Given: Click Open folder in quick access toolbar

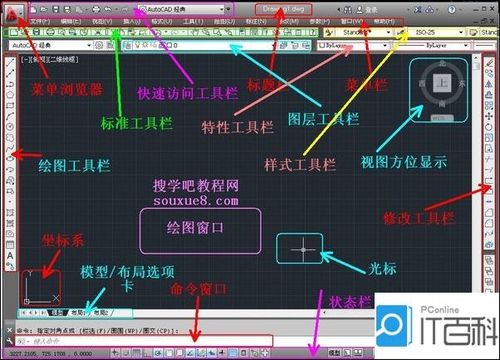Looking at the screenshot, I should coord(44,10).
